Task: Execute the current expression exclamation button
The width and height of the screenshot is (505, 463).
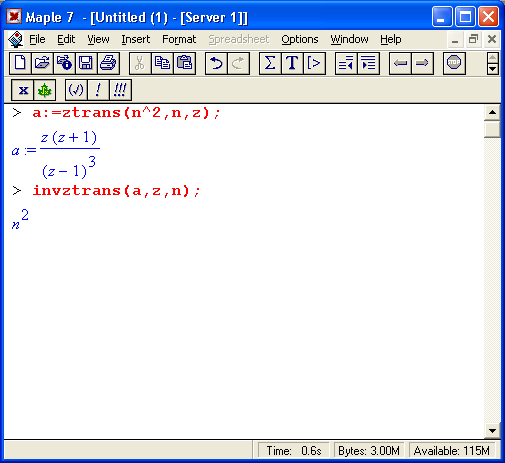Action: click(98, 90)
